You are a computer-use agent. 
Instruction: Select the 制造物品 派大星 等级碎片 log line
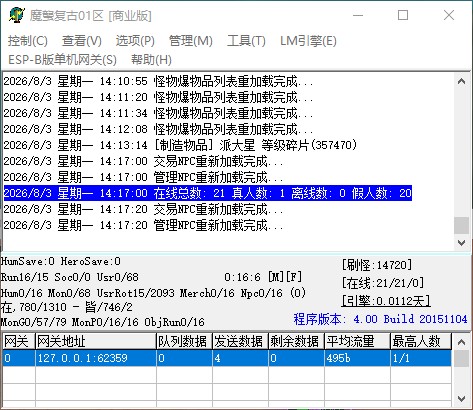click(x=180, y=145)
